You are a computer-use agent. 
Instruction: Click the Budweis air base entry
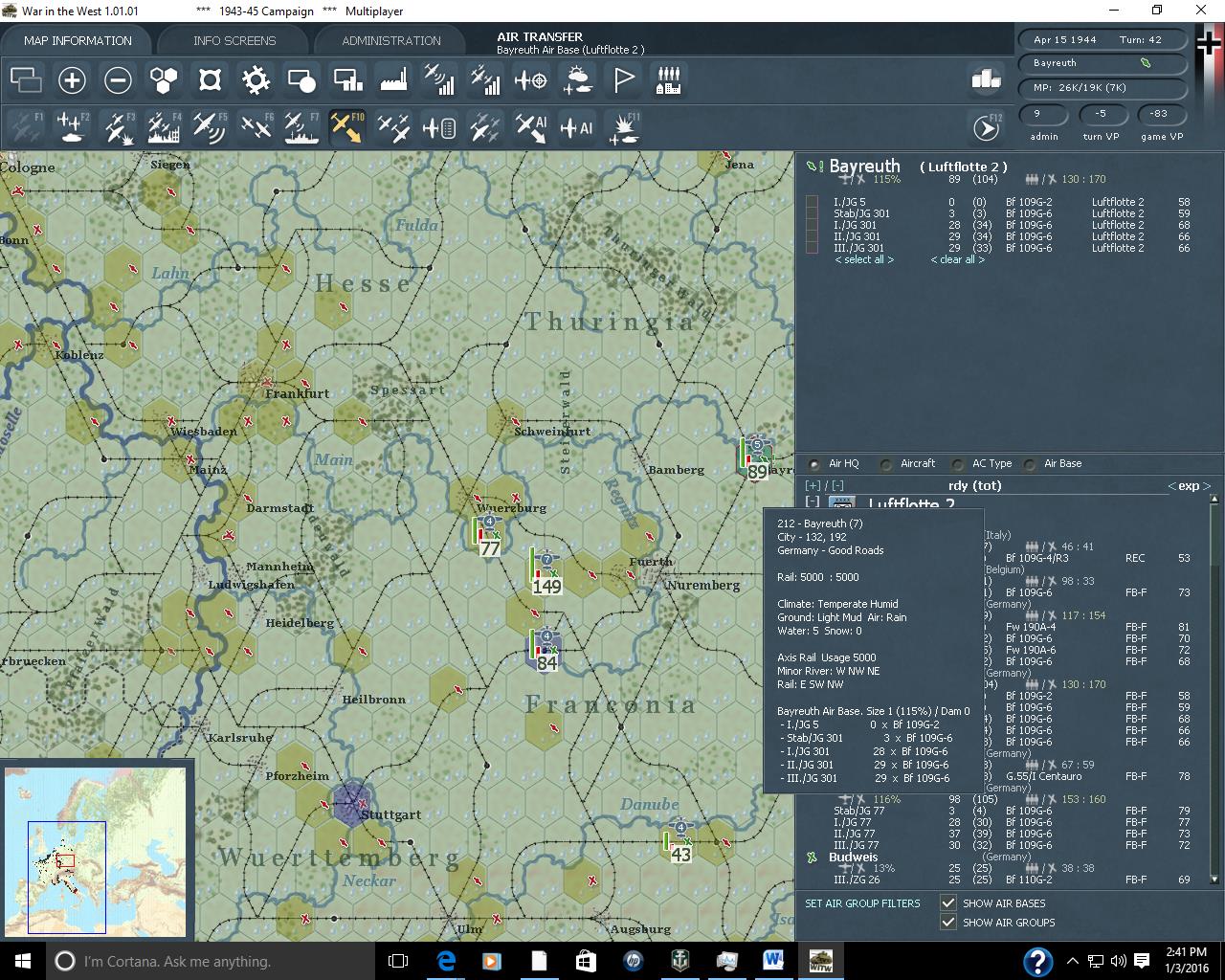point(853,857)
